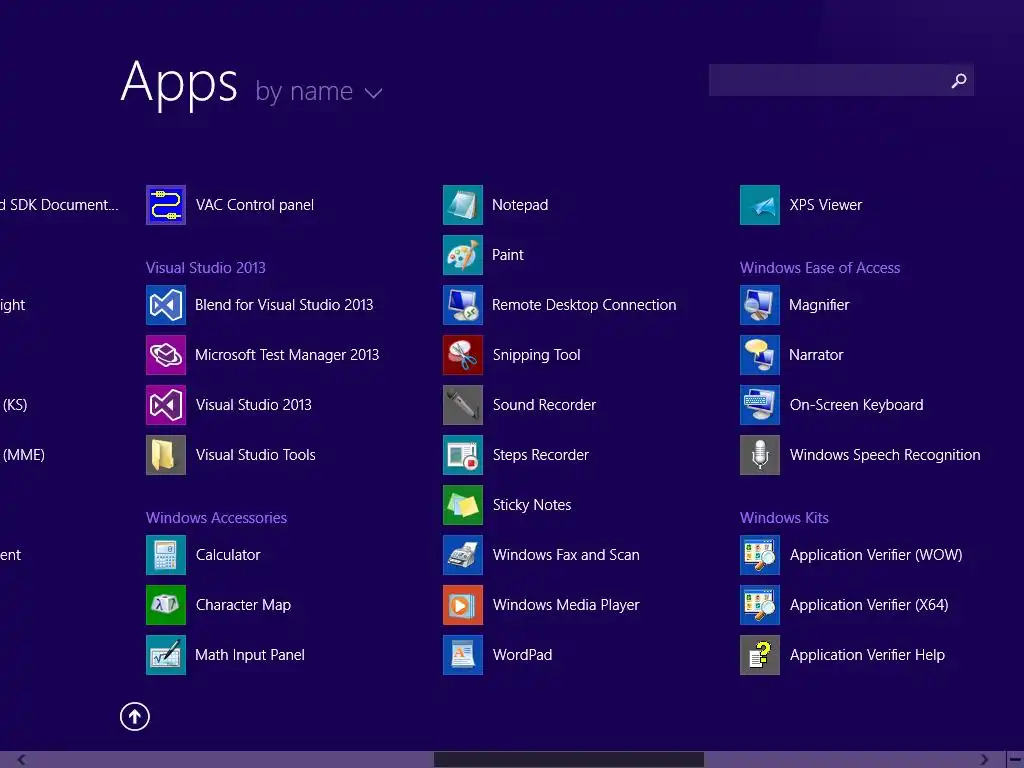Open the VAC Control panel icon
This screenshot has width=1024, height=768.
pyautogui.click(x=166, y=205)
